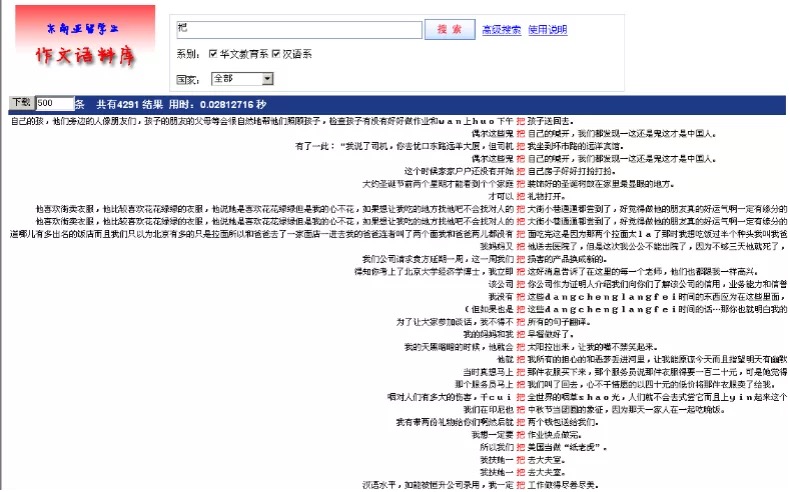Image resolution: width=790 pixels, height=492 pixels.
Task: Click red 把 before 早餐做好了
Action: pos(520,334)
